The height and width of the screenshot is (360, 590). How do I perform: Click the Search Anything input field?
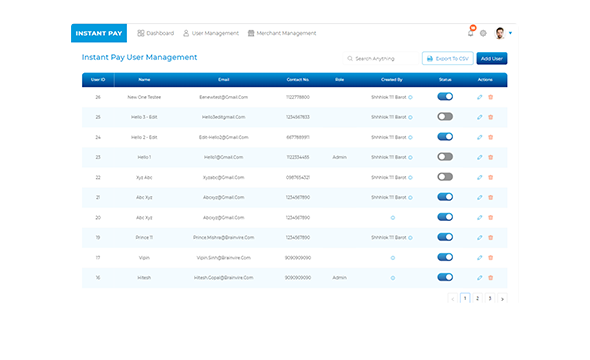point(380,58)
